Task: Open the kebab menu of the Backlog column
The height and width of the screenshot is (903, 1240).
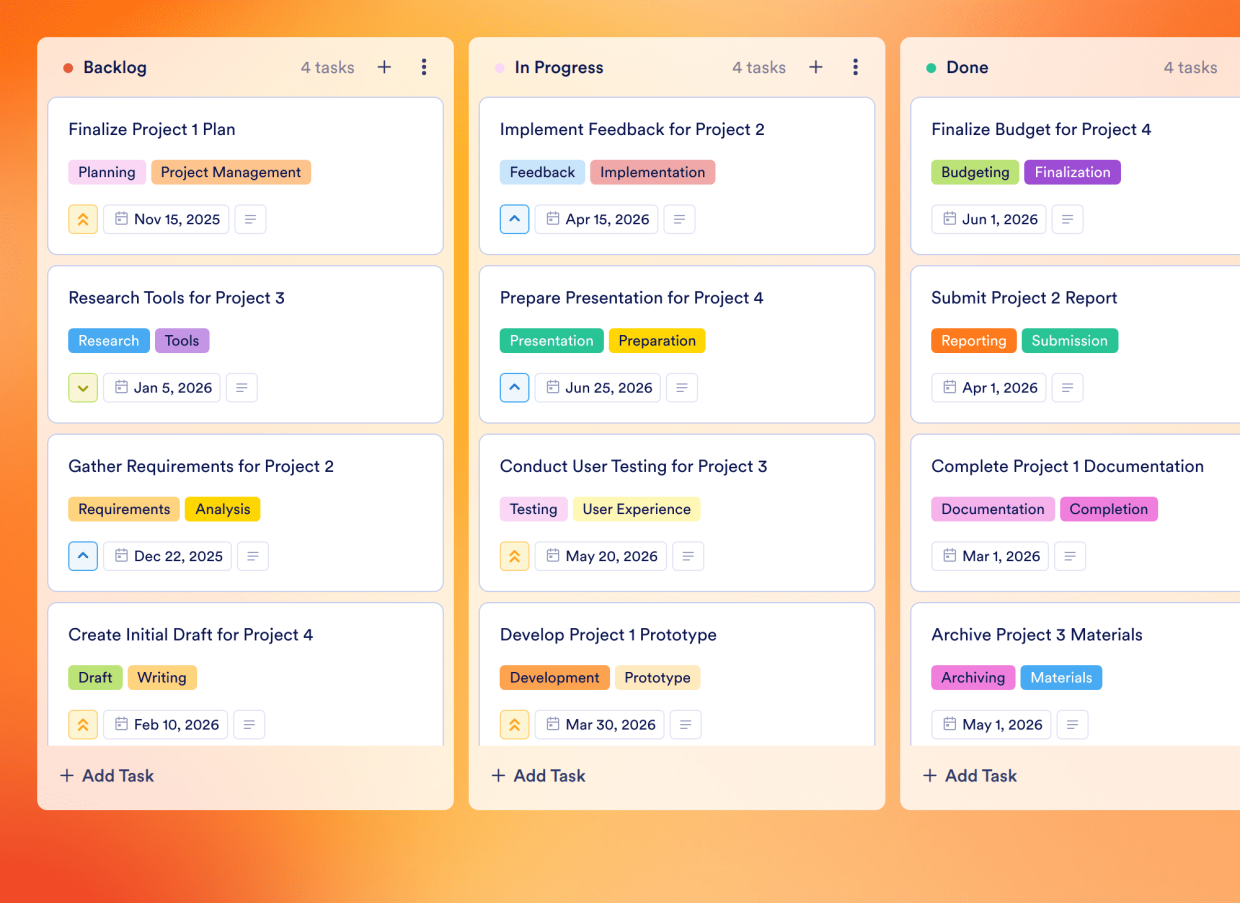Action: pyautogui.click(x=424, y=67)
